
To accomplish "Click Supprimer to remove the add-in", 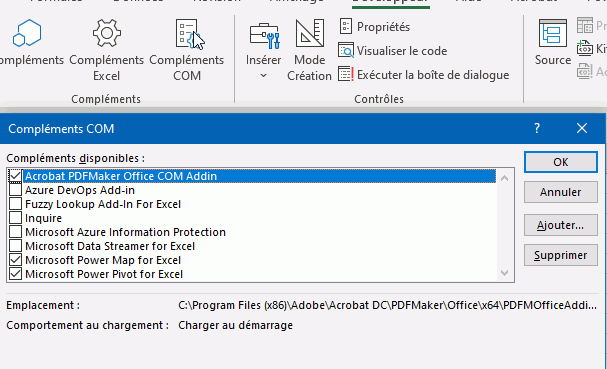I will pyautogui.click(x=561, y=255).
